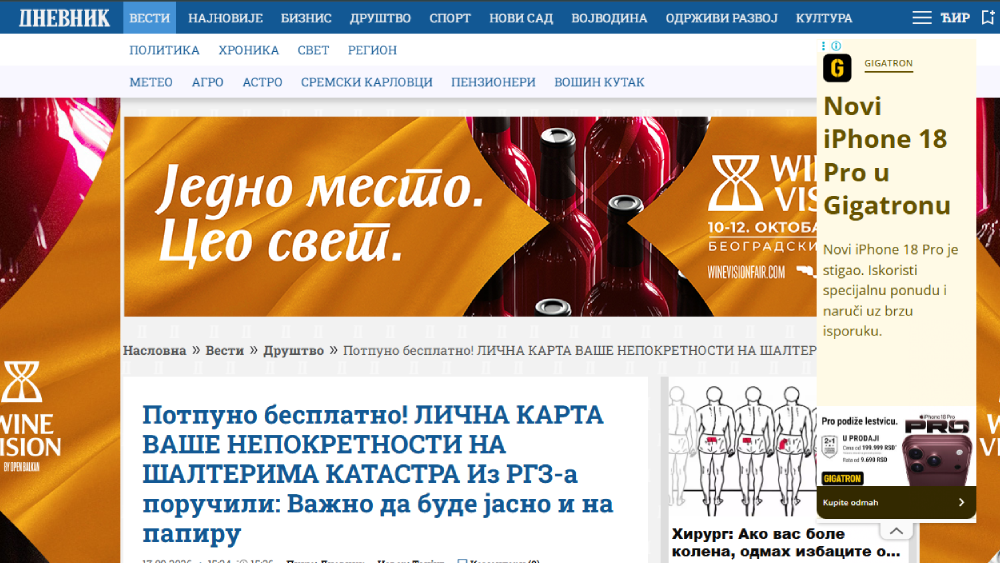Image resolution: width=1000 pixels, height=563 pixels.
Task: Click the Насловна breadcrumb
Action: click(154, 350)
